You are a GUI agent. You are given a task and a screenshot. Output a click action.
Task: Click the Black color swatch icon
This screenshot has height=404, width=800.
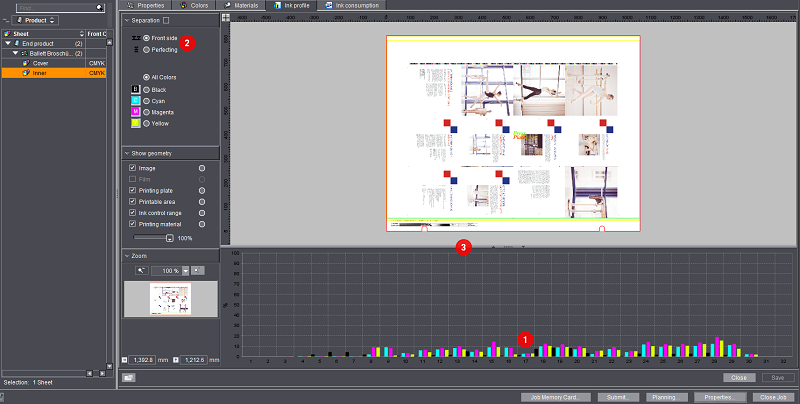(x=135, y=89)
